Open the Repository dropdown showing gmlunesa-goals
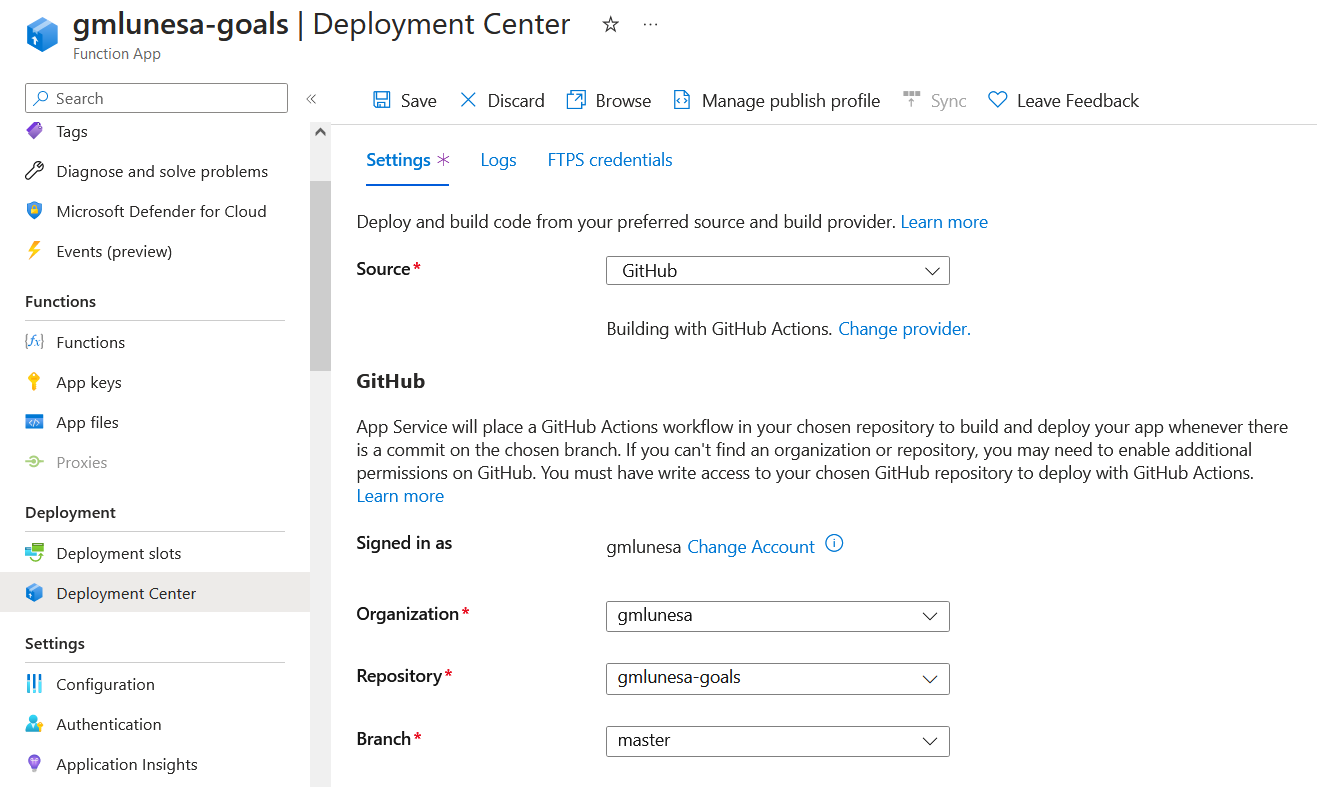1317x787 pixels. pyautogui.click(x=777, y=678)
